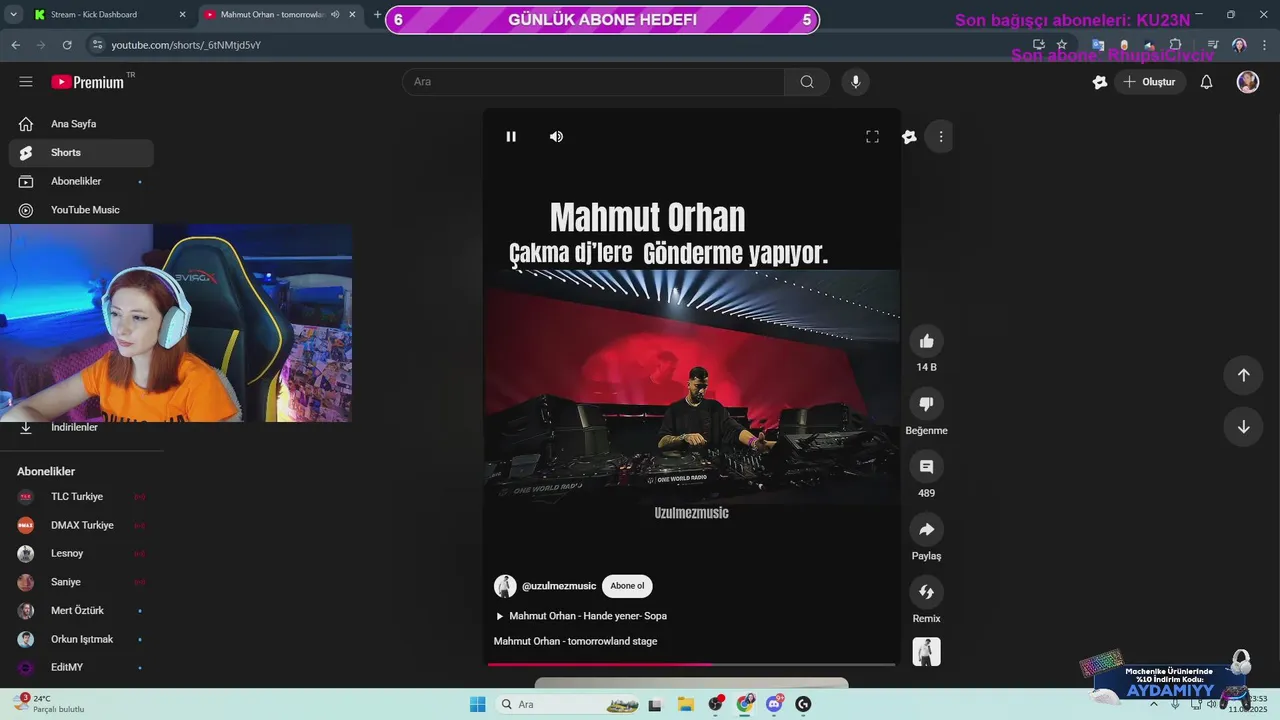The image size is (1280, 720).
Task: Subscribe with the Abone ol button
Action: [627, 586]
